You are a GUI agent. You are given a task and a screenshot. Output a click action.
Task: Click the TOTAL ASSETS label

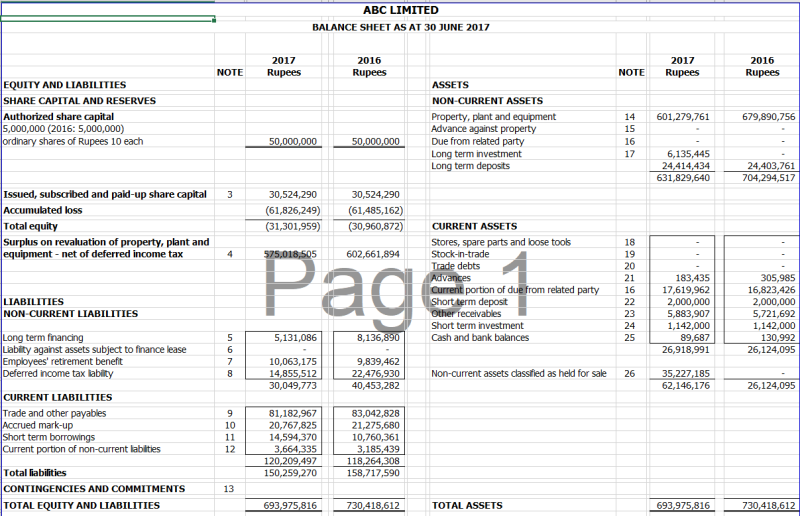click(467, 505)
